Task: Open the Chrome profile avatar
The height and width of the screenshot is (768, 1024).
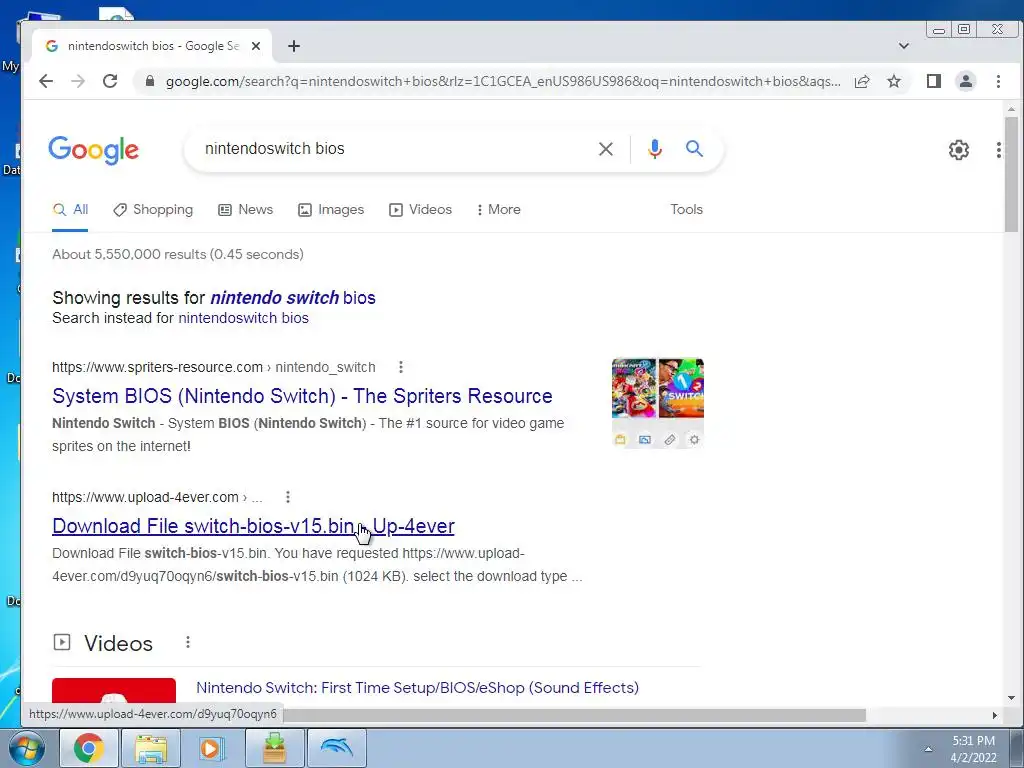Action: click(966, 81)
